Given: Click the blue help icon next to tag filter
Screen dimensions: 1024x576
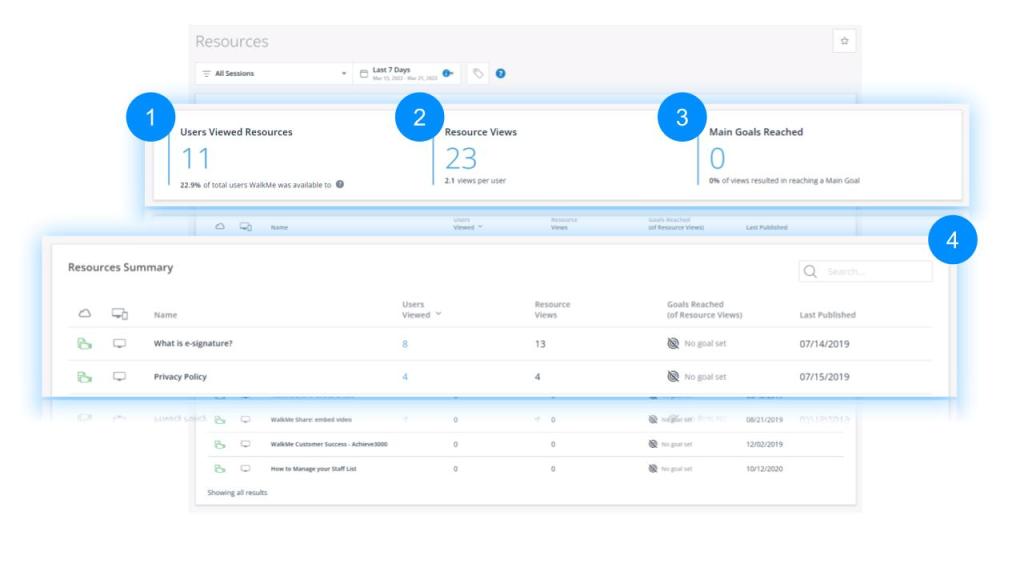Looking at the screenshot, I should [500, 73].
